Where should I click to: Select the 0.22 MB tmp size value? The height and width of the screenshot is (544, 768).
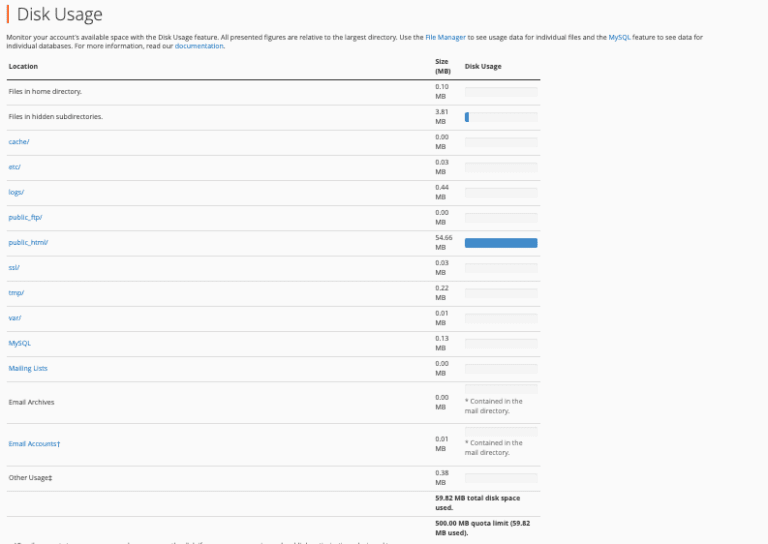[x=441, y=293]
